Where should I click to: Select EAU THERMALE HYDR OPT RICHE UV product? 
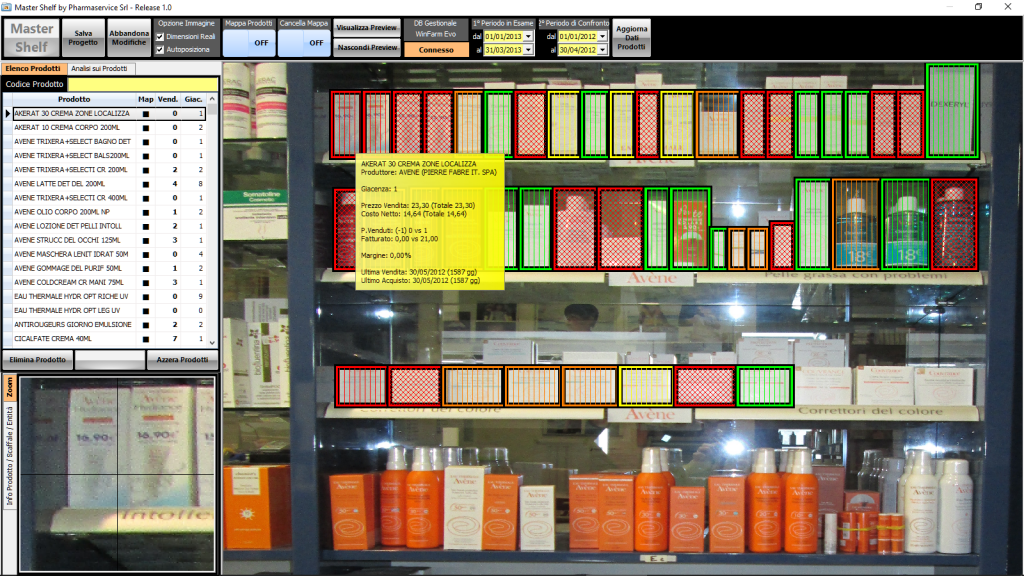[x=104, y=296]
